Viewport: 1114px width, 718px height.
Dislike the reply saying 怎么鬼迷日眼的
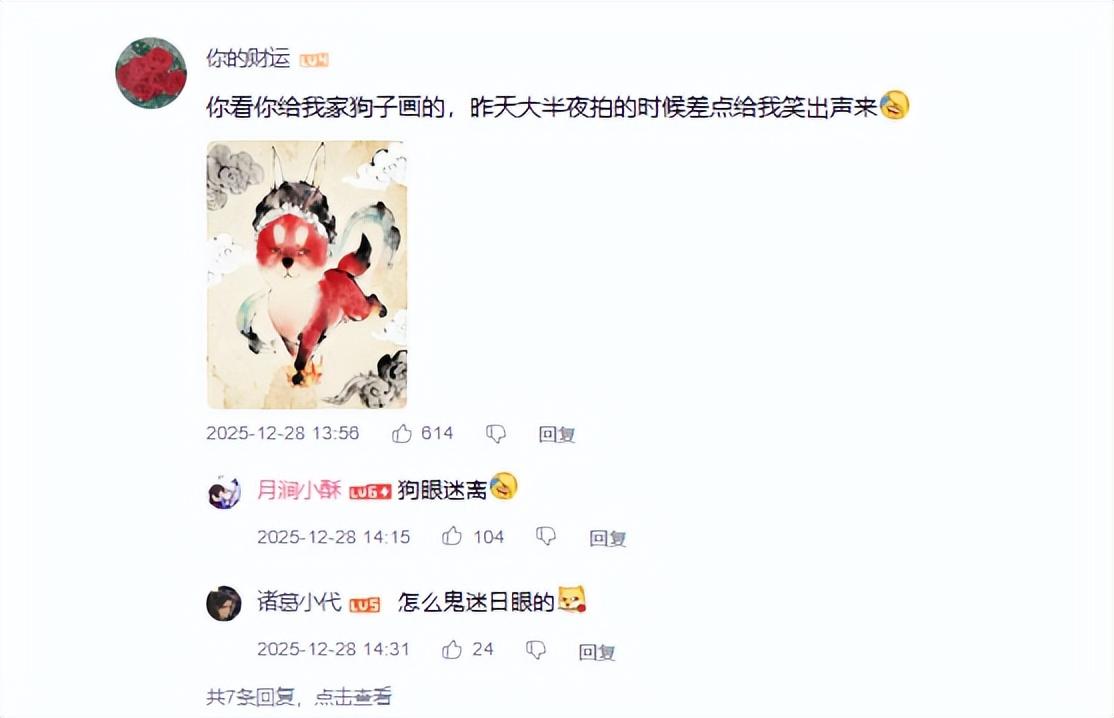[536, 649]
